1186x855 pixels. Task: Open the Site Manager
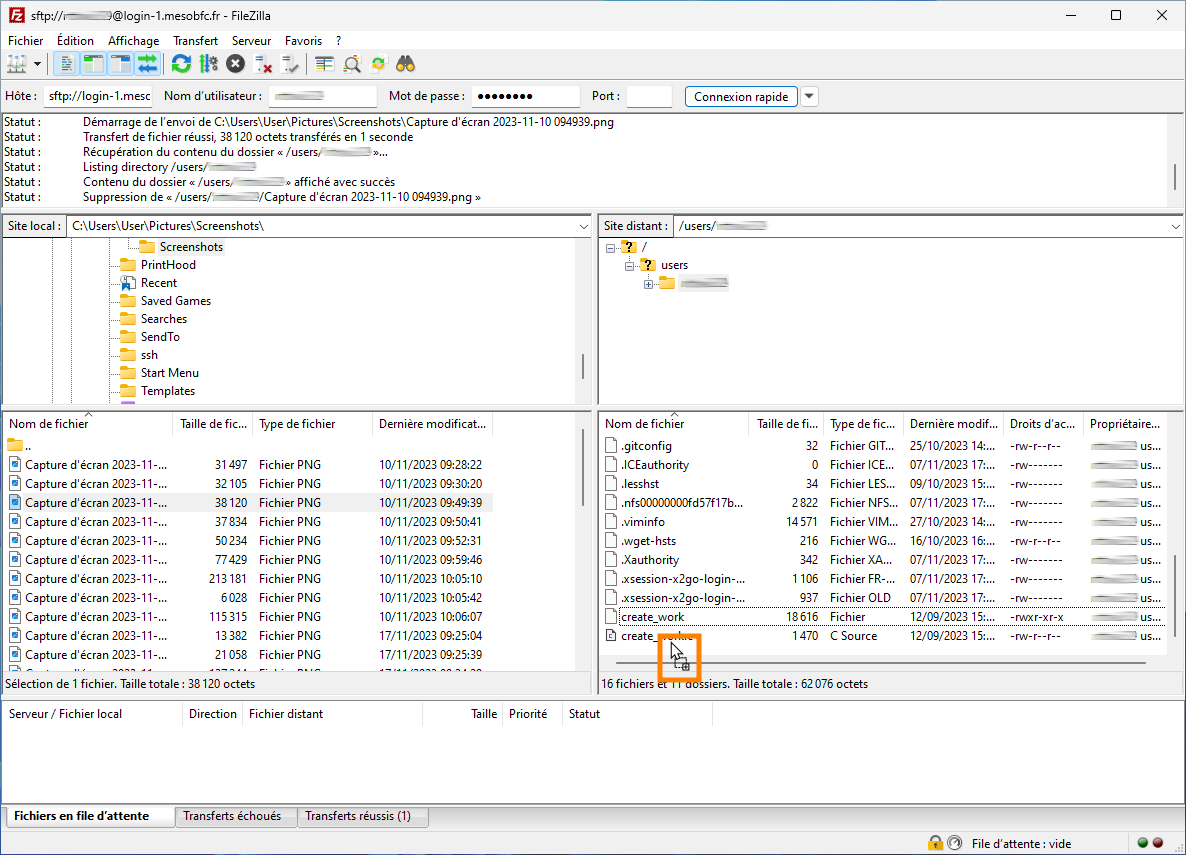coord(18,63)
